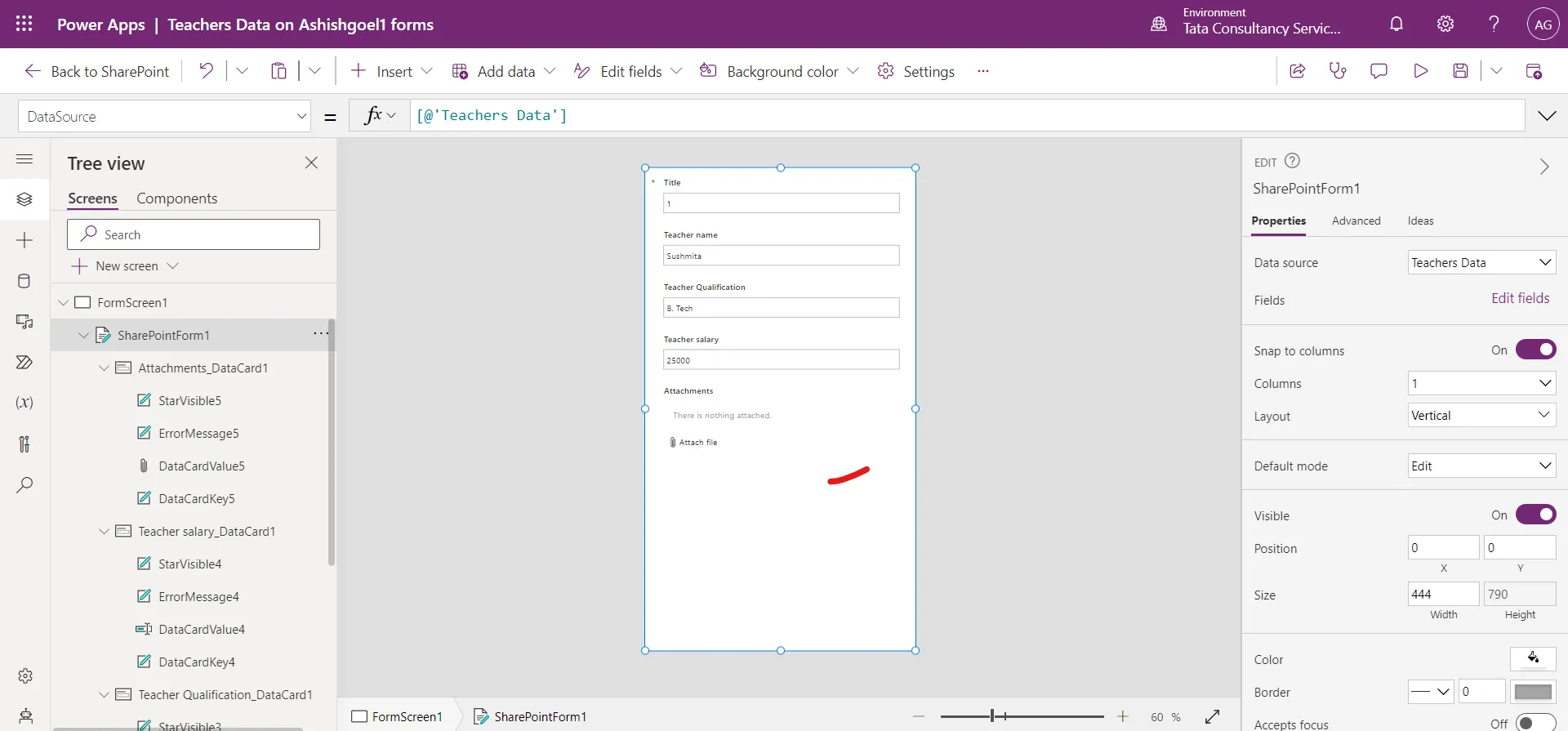The width and height of the screenshot is (1568, 731).
Task: Open the Data cylinder icon in sidebar
Action: pos(24,281)
